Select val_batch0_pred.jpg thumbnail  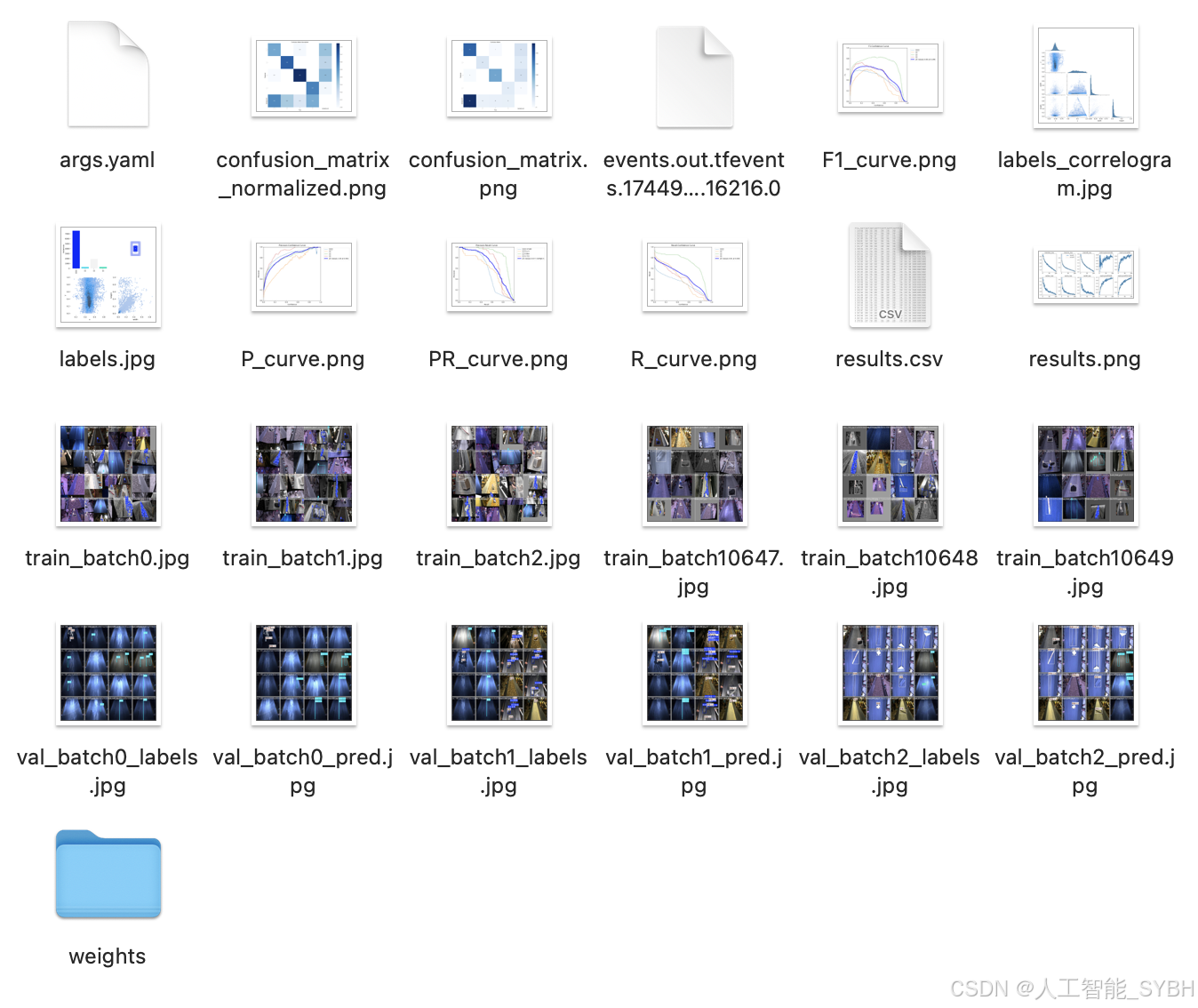coord(304,673)
